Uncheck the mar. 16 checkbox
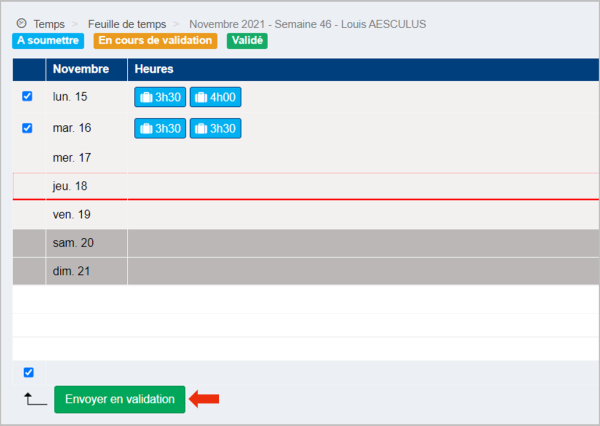Viewport: 600px width, 426px height. 28,128
